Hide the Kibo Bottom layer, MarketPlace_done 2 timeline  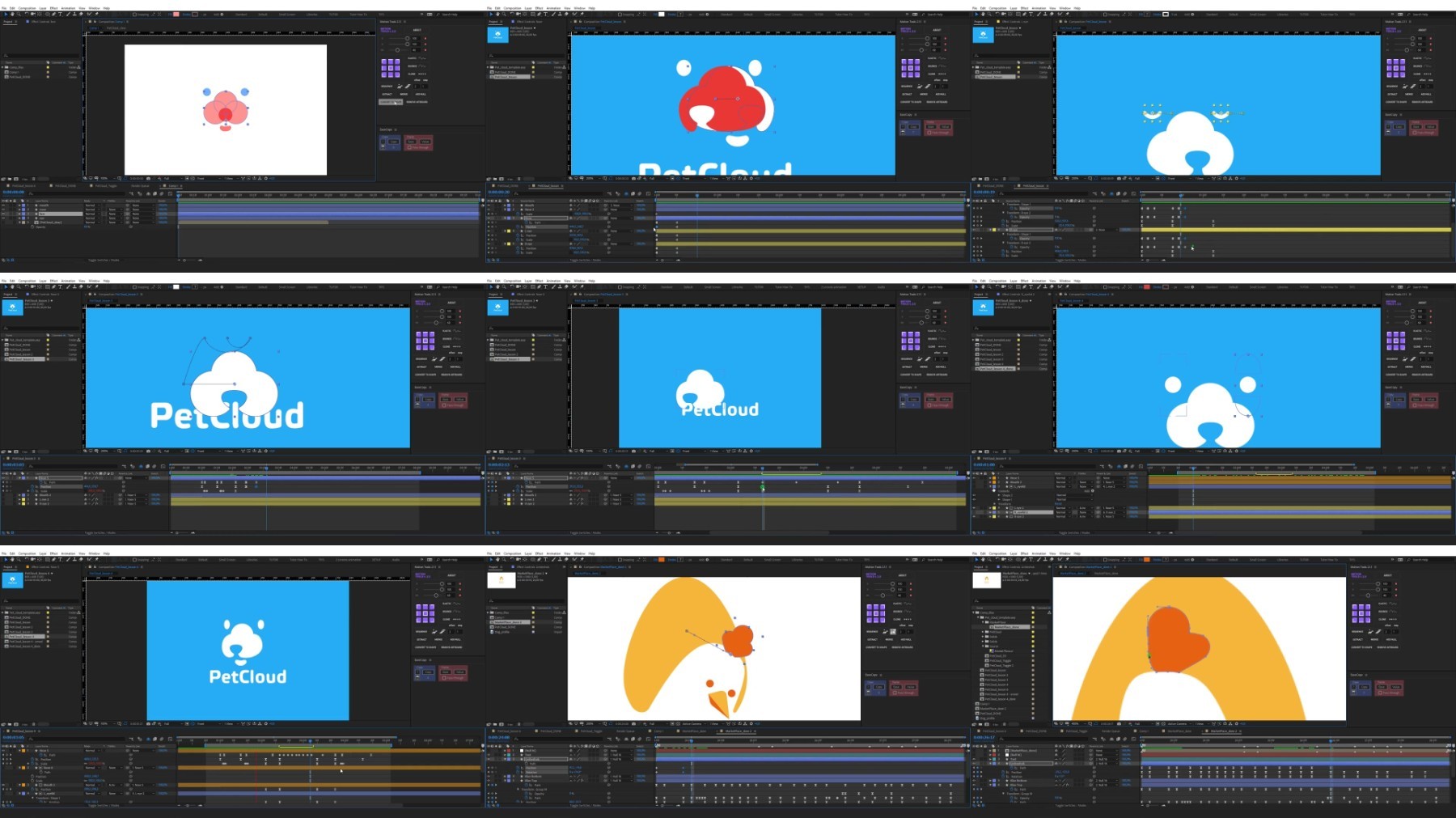click(x=974, y=781)
